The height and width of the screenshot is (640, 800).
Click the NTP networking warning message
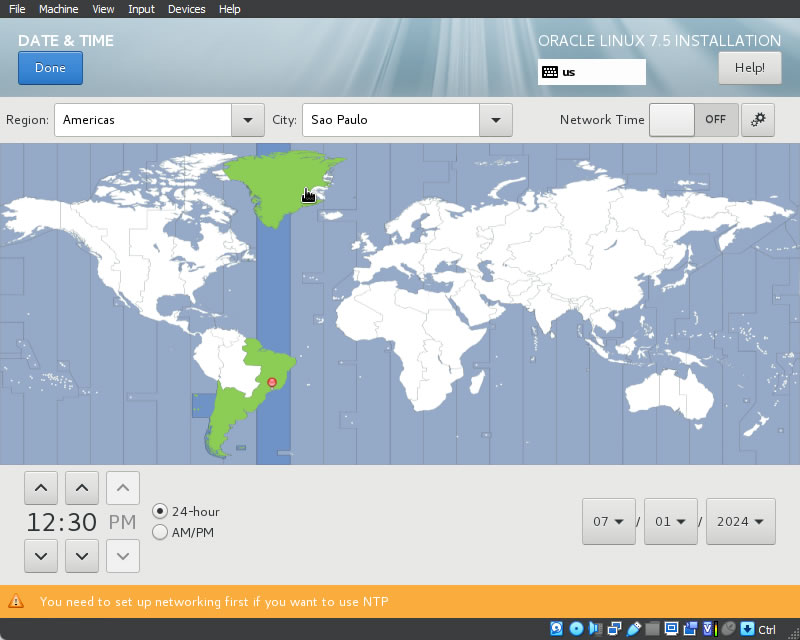click(x=214, y=602)
